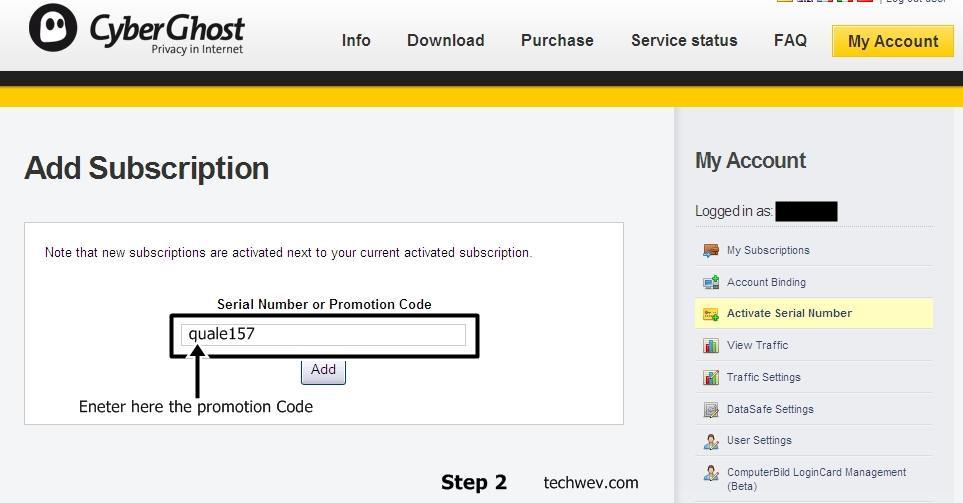Open the Purchase page
Image resolution: width=963 pixels, height=503 pixels.
557,41
